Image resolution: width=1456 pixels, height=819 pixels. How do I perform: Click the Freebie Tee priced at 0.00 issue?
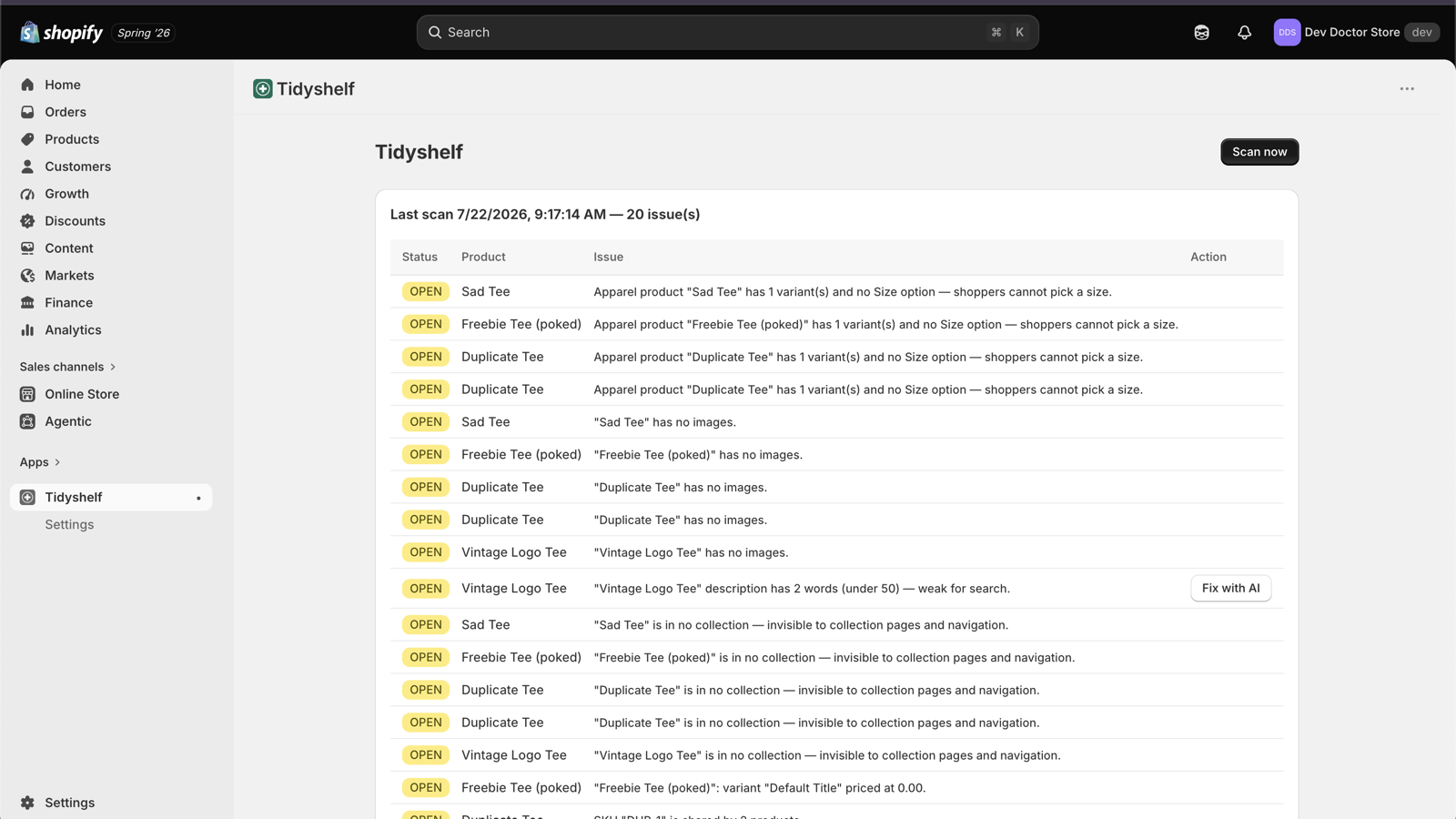[x=760, y=788]
